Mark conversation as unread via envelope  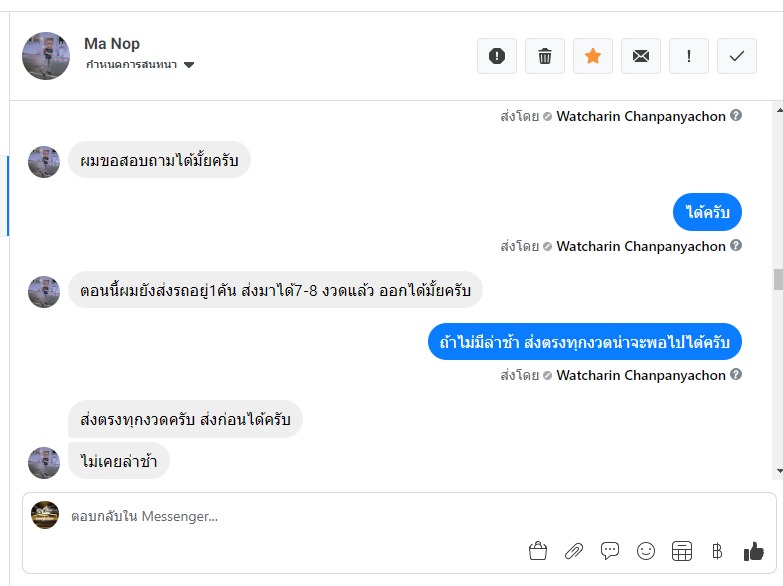[x=641, y=56]
